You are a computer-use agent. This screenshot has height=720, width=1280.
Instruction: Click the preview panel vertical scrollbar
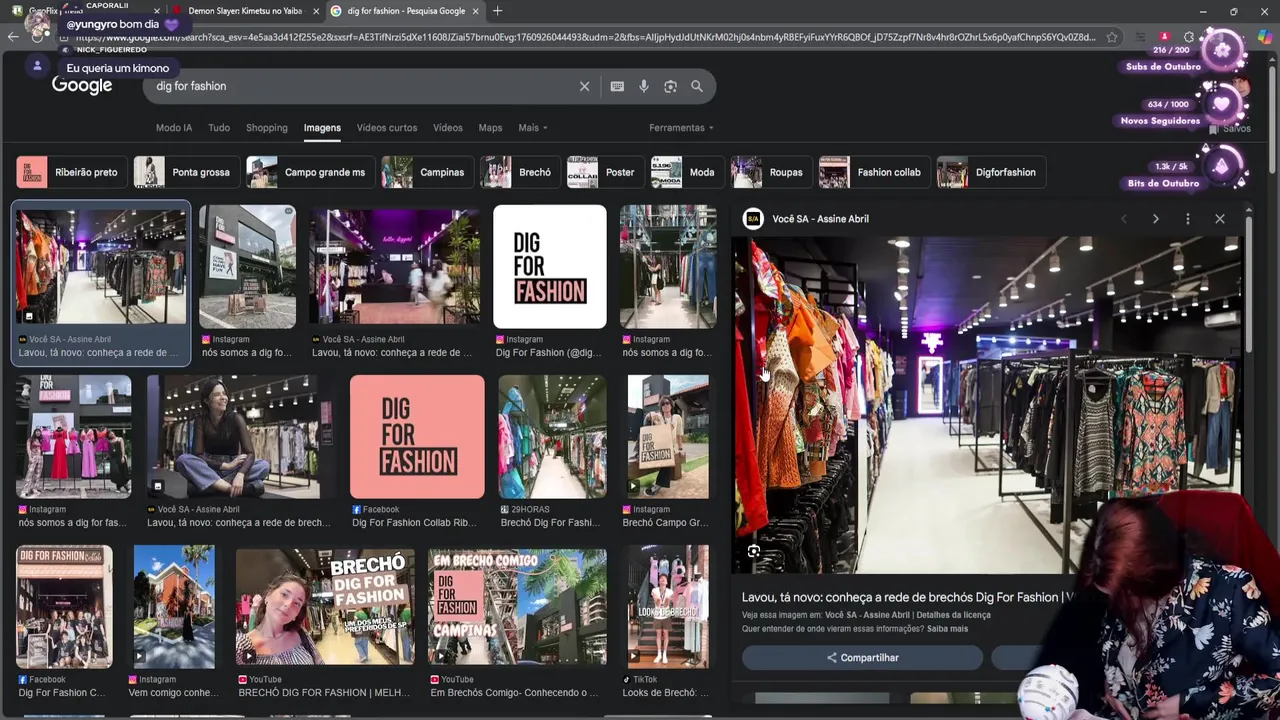pyautogui.click(x=1249, y=285)
